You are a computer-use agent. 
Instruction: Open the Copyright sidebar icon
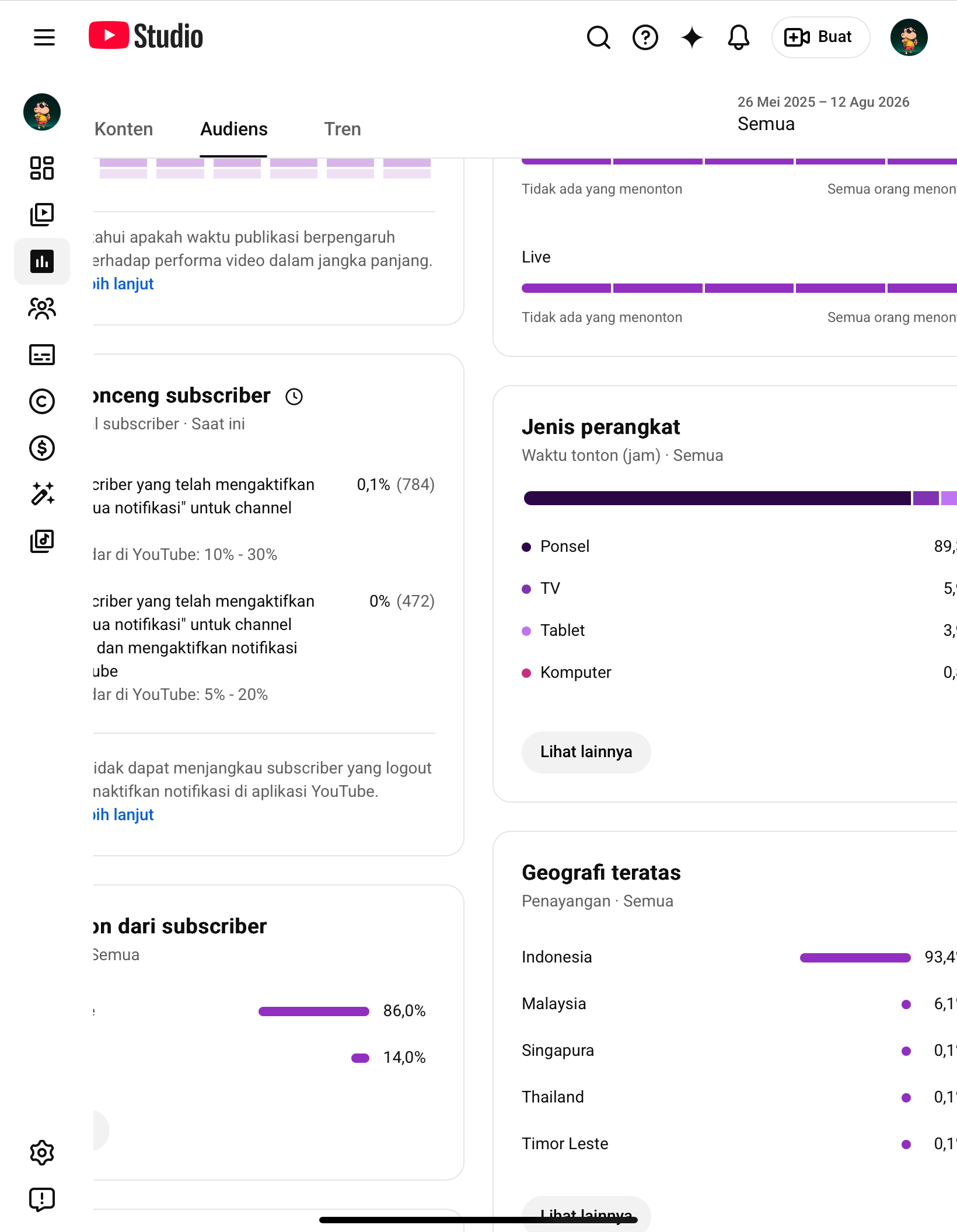pyautogui.click(x=42, y=401)
